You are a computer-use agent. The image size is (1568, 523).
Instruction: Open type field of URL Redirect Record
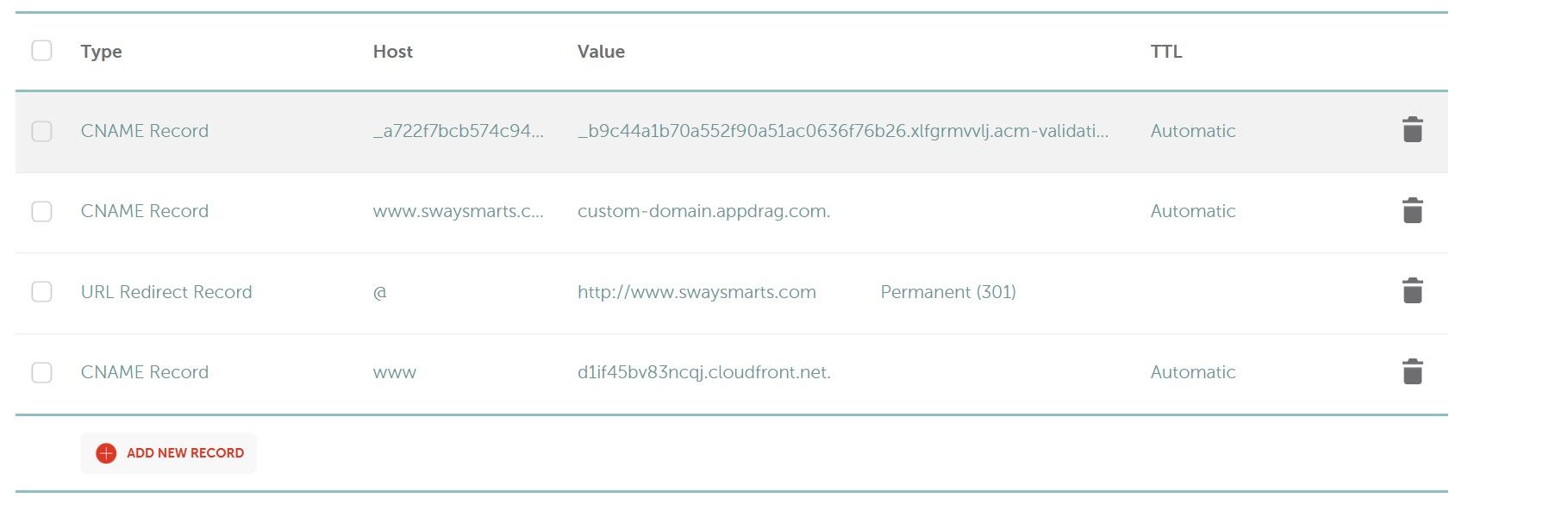[166, 292]
